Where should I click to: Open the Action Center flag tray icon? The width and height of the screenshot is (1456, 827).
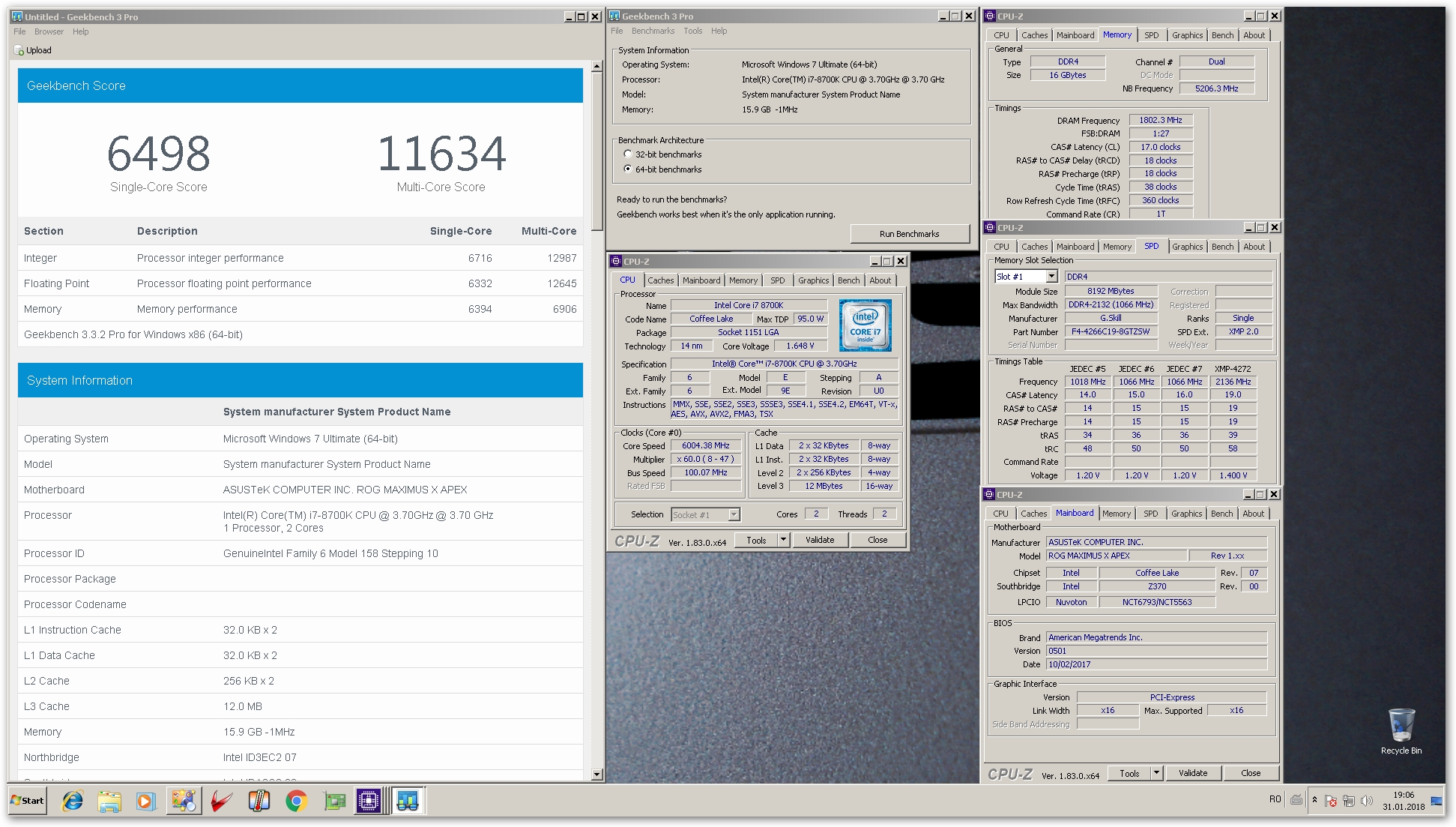coord(1331,801)
